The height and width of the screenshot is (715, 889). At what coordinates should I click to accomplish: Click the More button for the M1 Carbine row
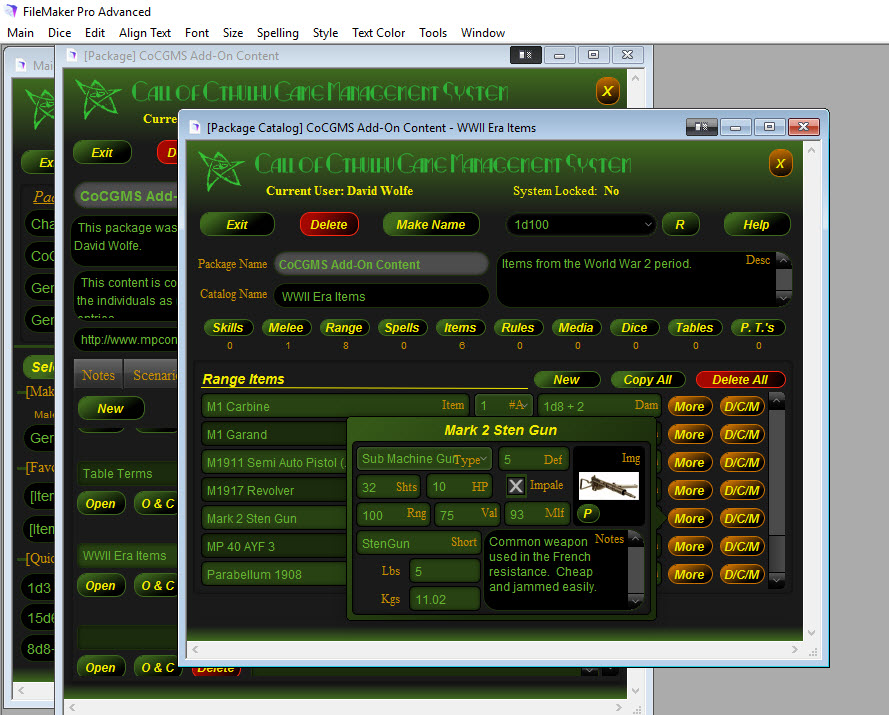pos(689,407)
